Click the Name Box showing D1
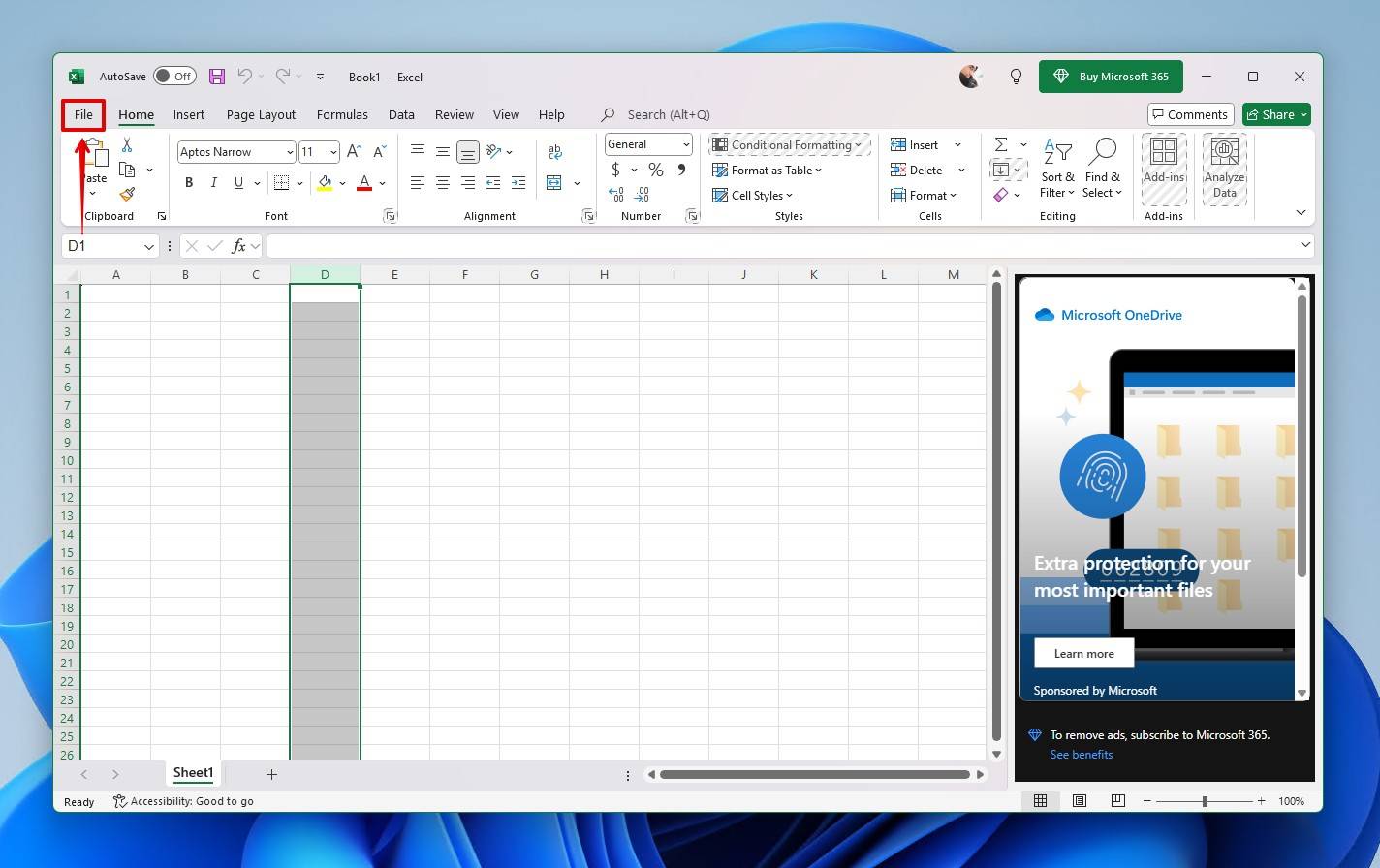This screenshot has height=868, width=1380. tap(102, 245)
